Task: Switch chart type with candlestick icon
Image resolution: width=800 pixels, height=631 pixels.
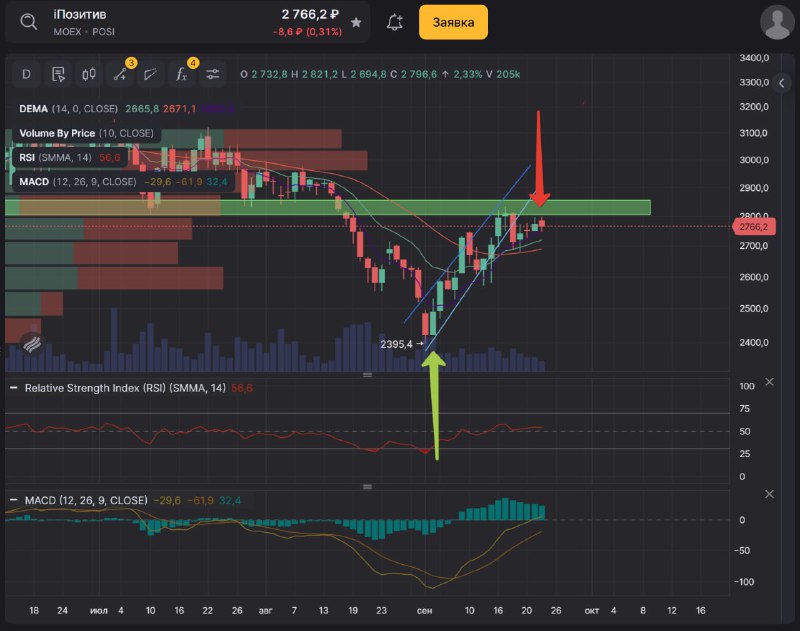Action: [89, 74]
